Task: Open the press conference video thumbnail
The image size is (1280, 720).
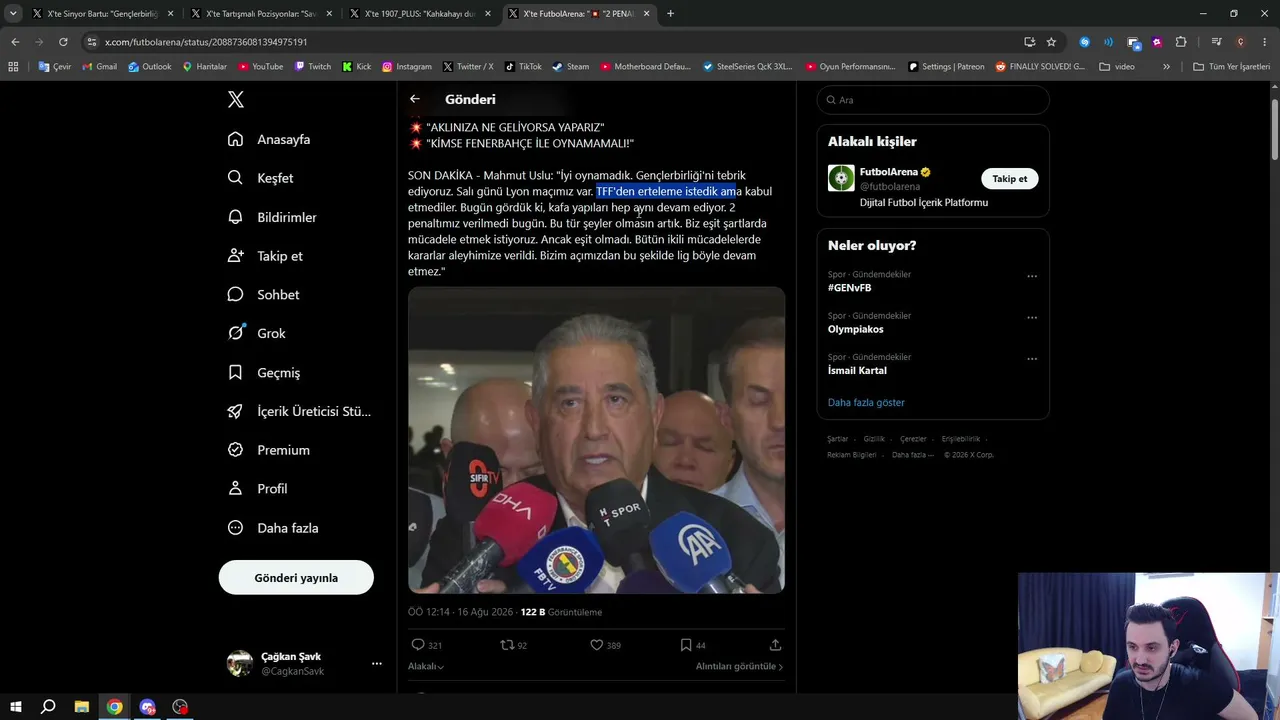Action: 596,441
